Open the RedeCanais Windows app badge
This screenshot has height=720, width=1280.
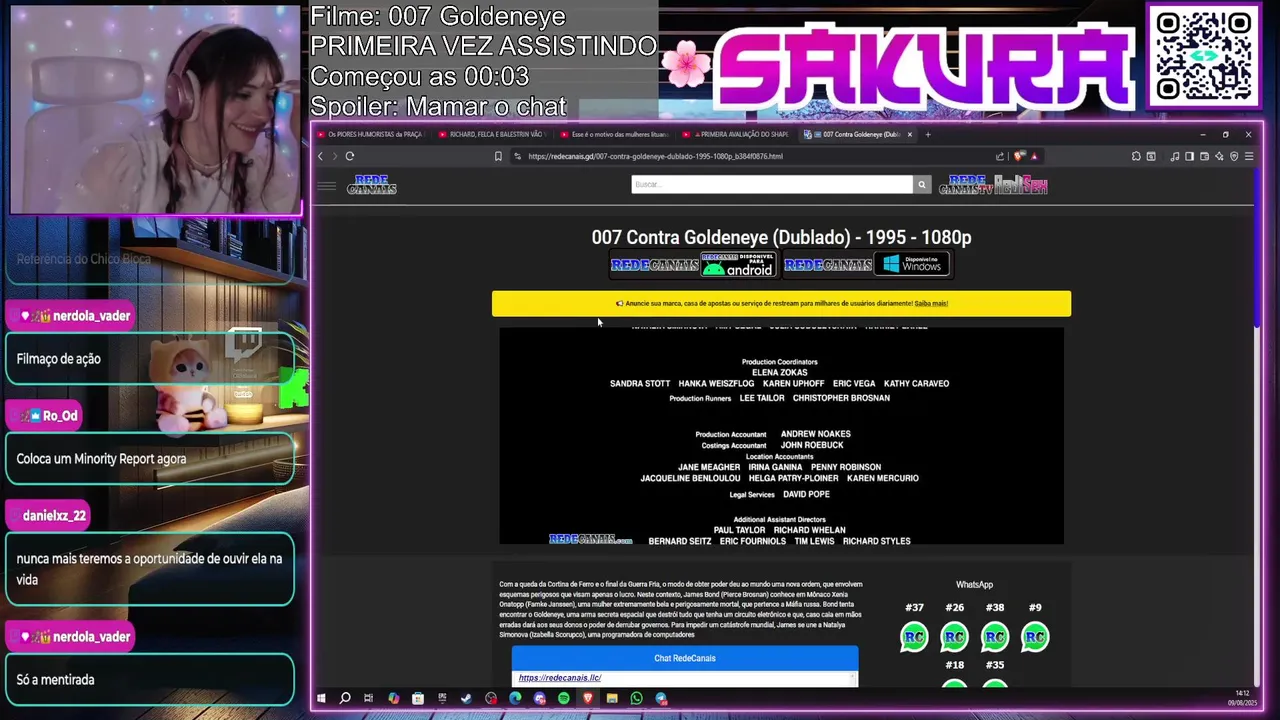[x=911, y=265]
